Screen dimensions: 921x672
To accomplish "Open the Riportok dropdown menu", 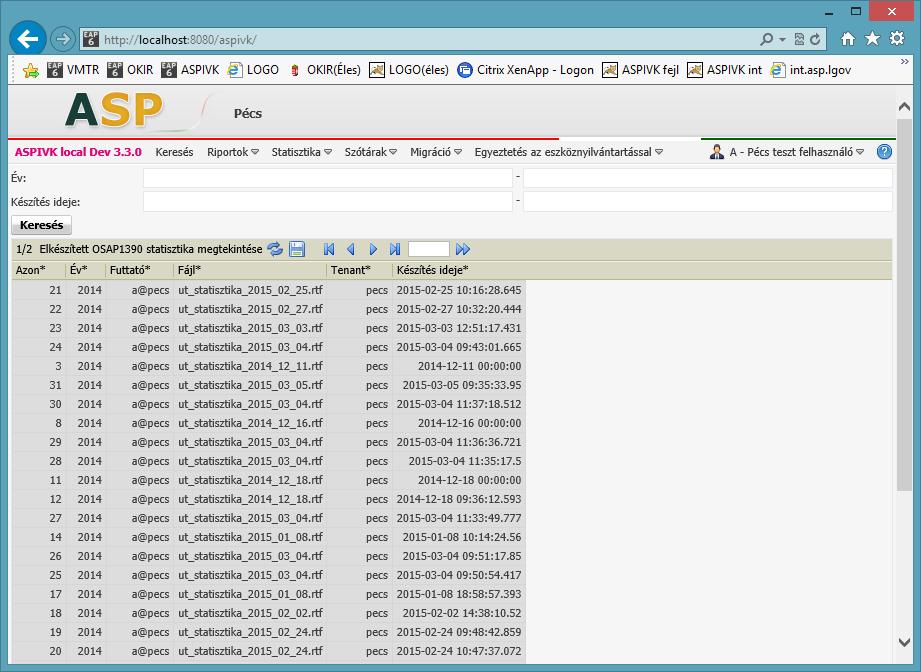I will [x=233, y=152].
